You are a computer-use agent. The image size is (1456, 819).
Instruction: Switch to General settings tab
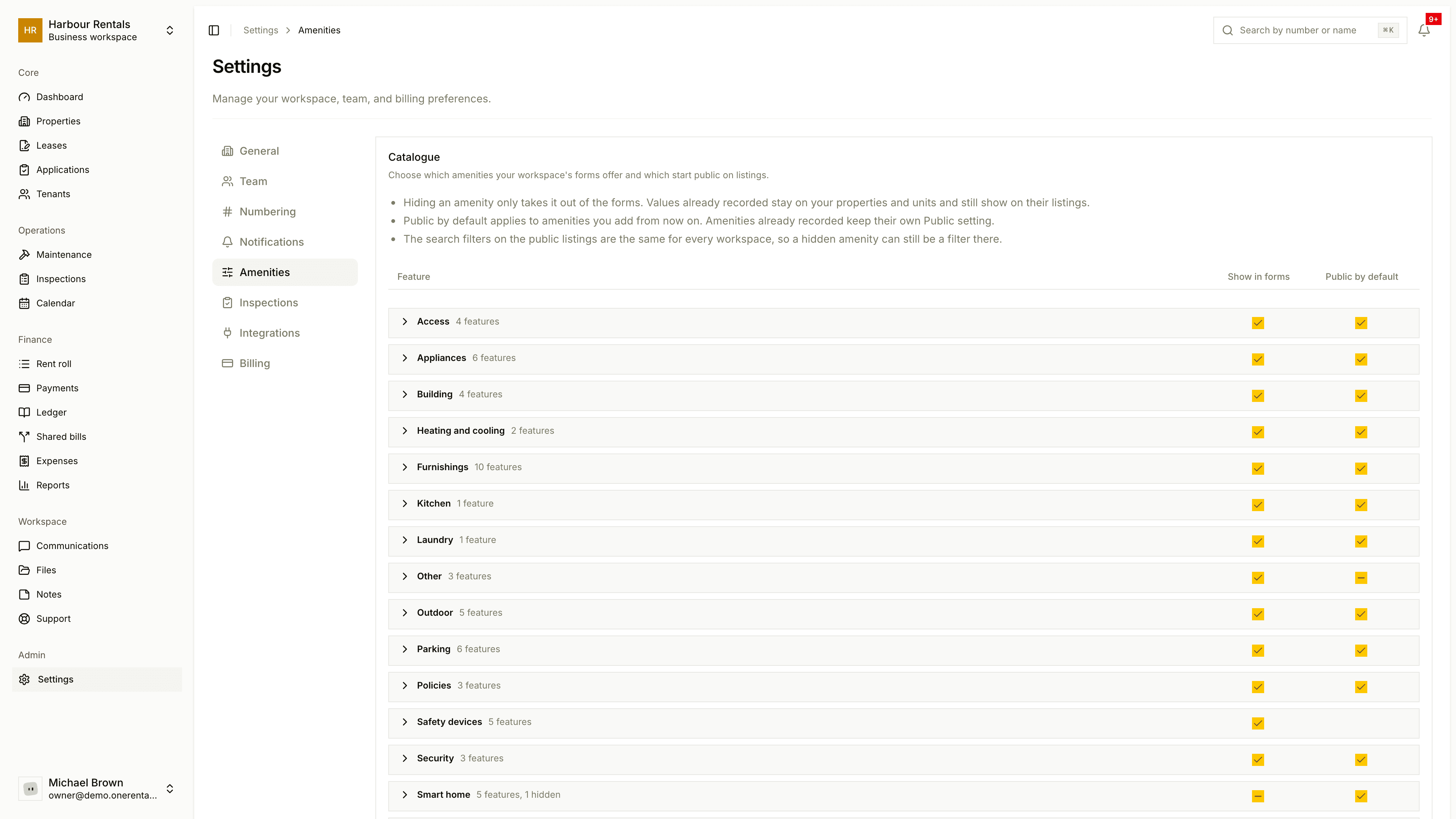click(285, 151)
